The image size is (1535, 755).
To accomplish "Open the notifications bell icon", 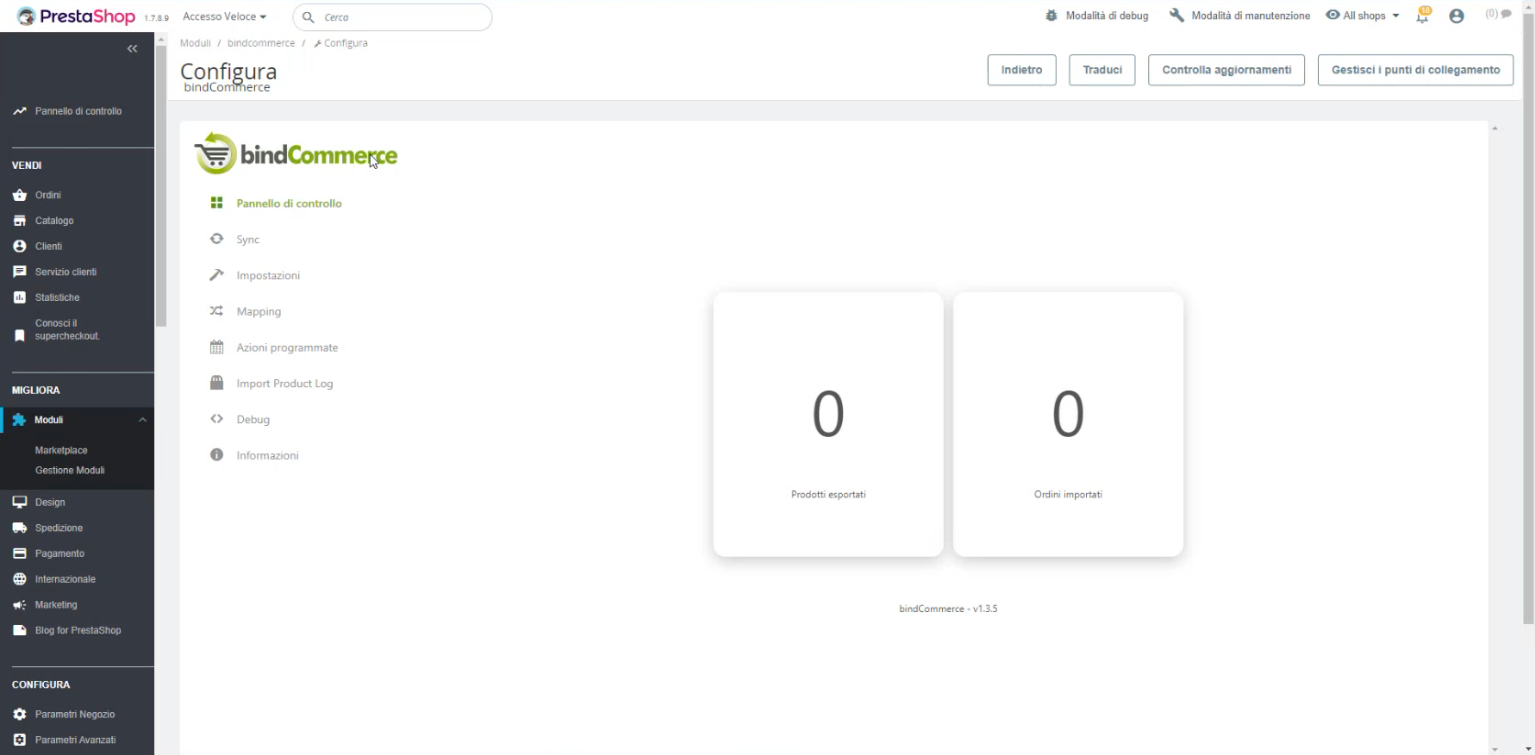I will [1422, 17].
